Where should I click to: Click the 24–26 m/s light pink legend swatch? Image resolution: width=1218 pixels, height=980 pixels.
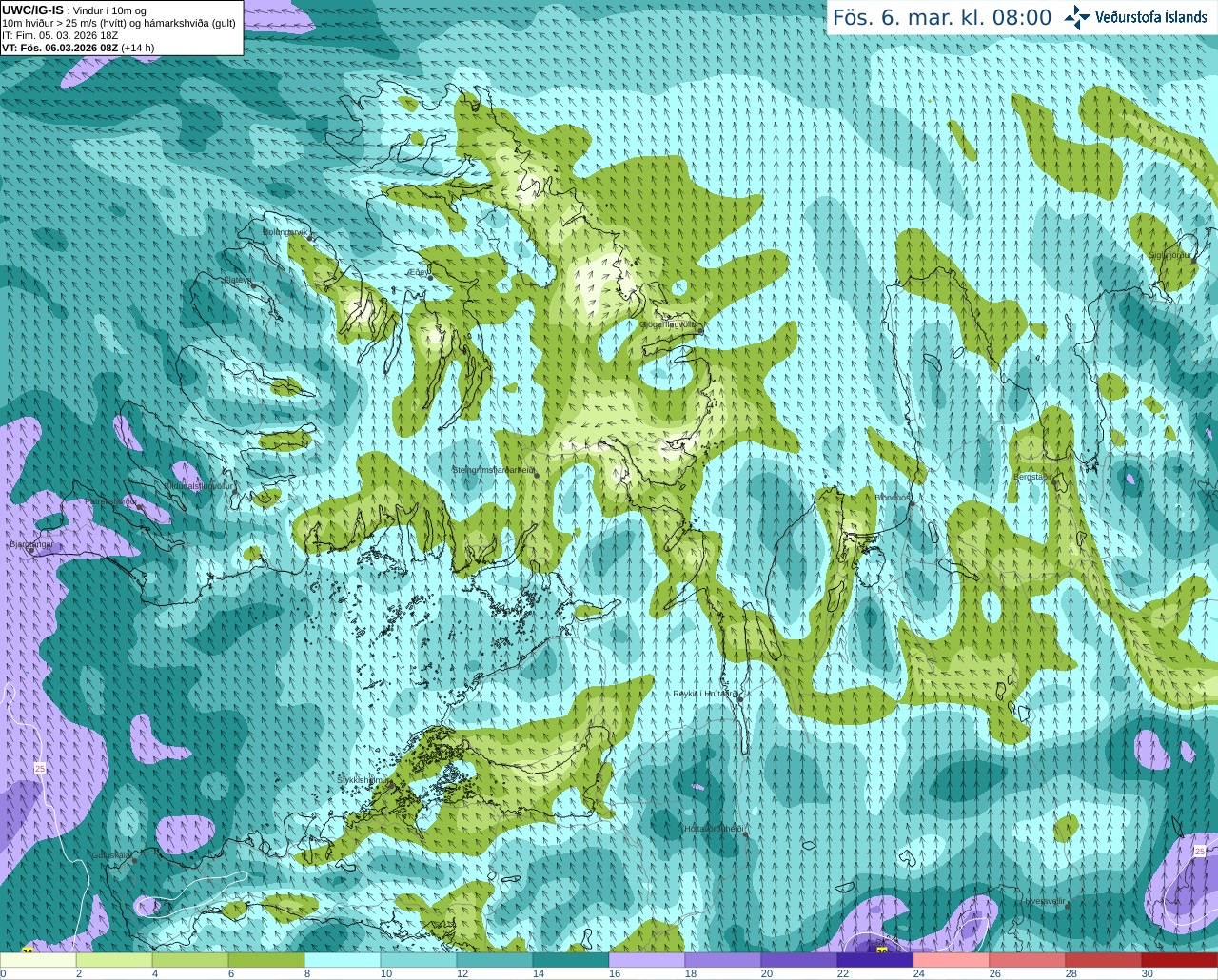point(952,960)
